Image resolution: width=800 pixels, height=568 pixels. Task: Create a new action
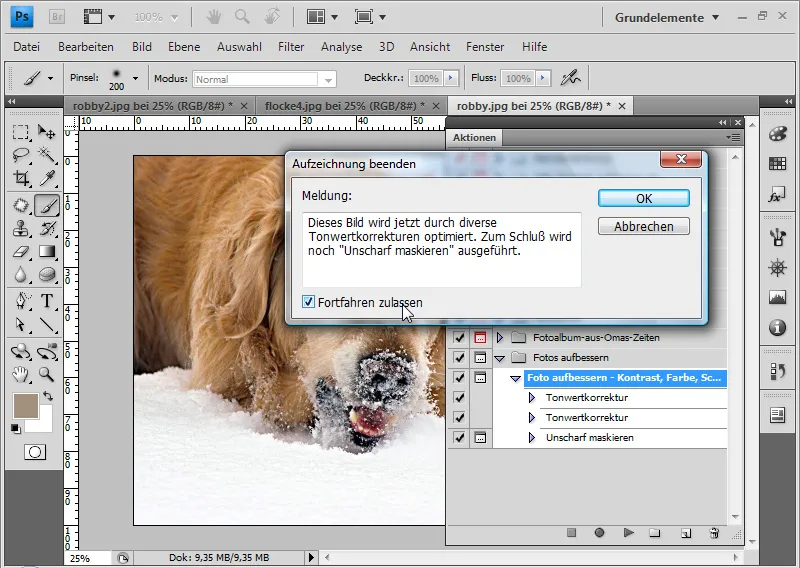pos(686,533)
